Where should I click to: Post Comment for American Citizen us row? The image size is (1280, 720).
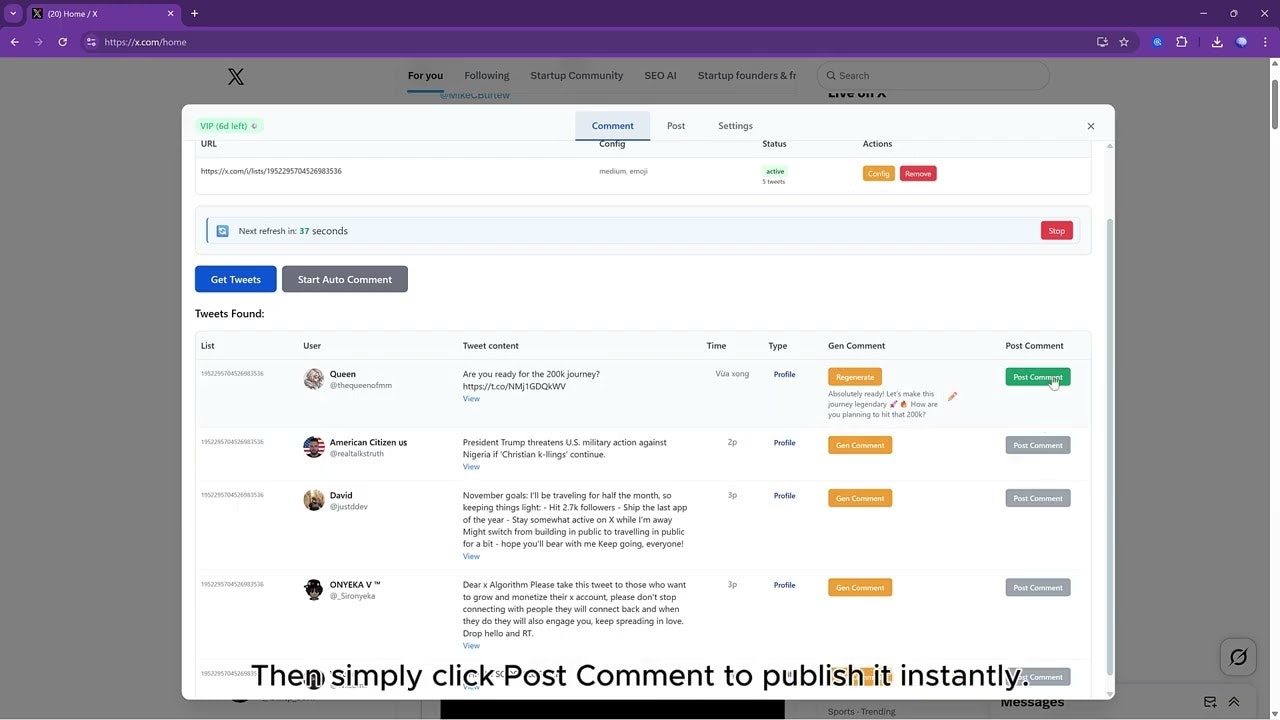pyautogui.click(x=1038, y=445)
